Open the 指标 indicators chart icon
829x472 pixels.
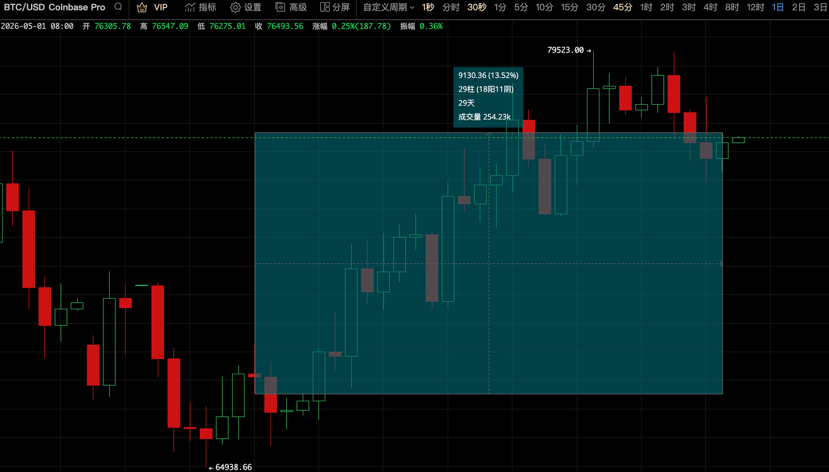(190, 7)
